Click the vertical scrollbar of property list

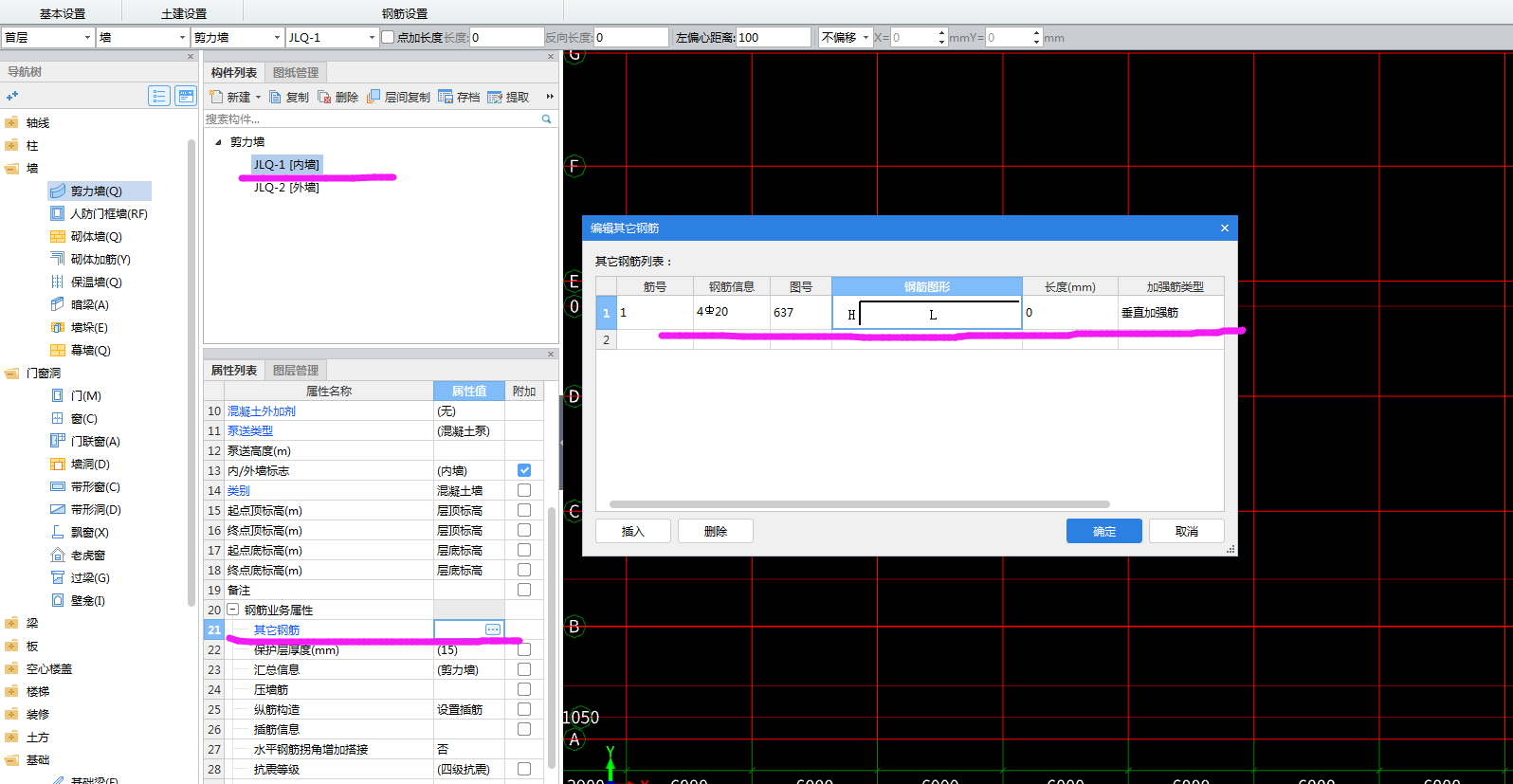(x=552, y=640)
